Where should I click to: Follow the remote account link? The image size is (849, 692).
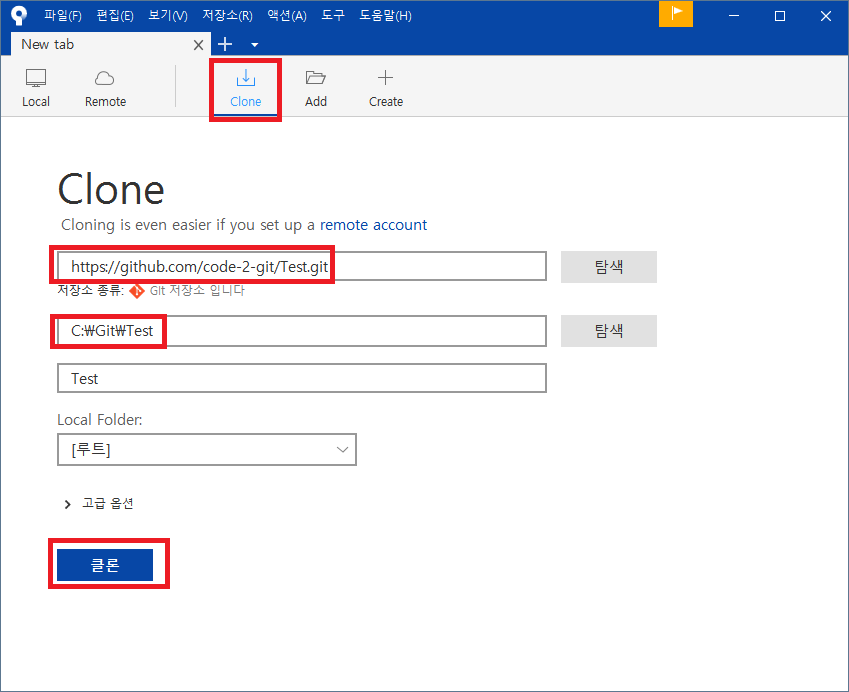(x=373, y=225)
